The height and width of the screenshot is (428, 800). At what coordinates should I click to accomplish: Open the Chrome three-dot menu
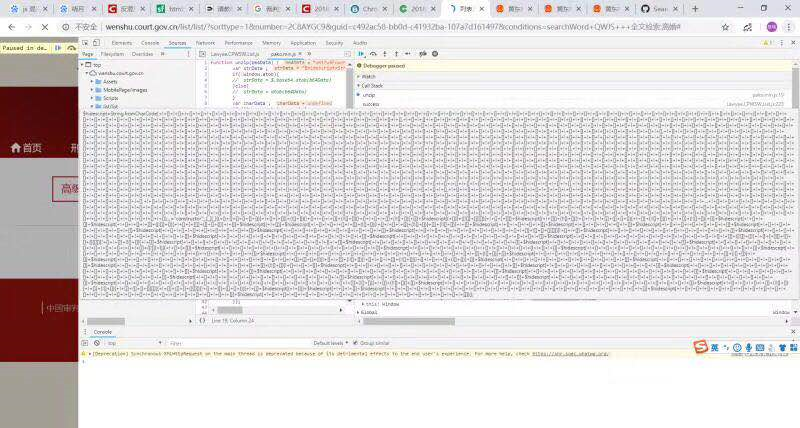coord(789,27)
